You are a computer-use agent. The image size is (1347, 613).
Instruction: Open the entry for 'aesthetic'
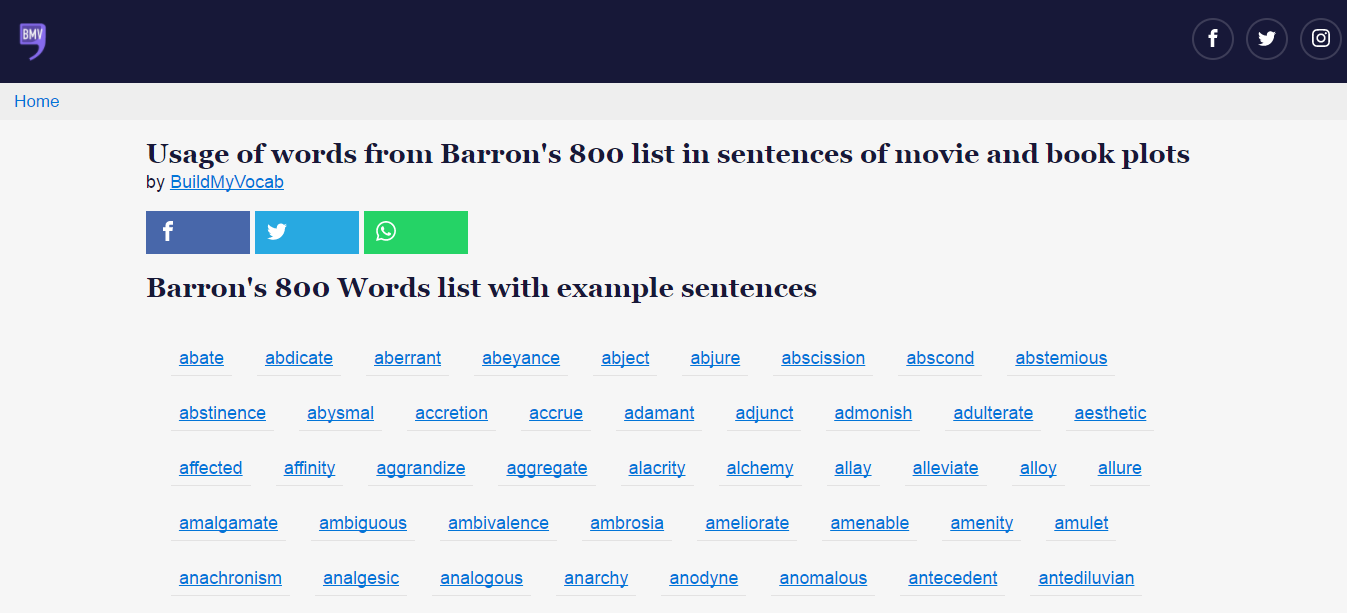[x=1110, y=413]
